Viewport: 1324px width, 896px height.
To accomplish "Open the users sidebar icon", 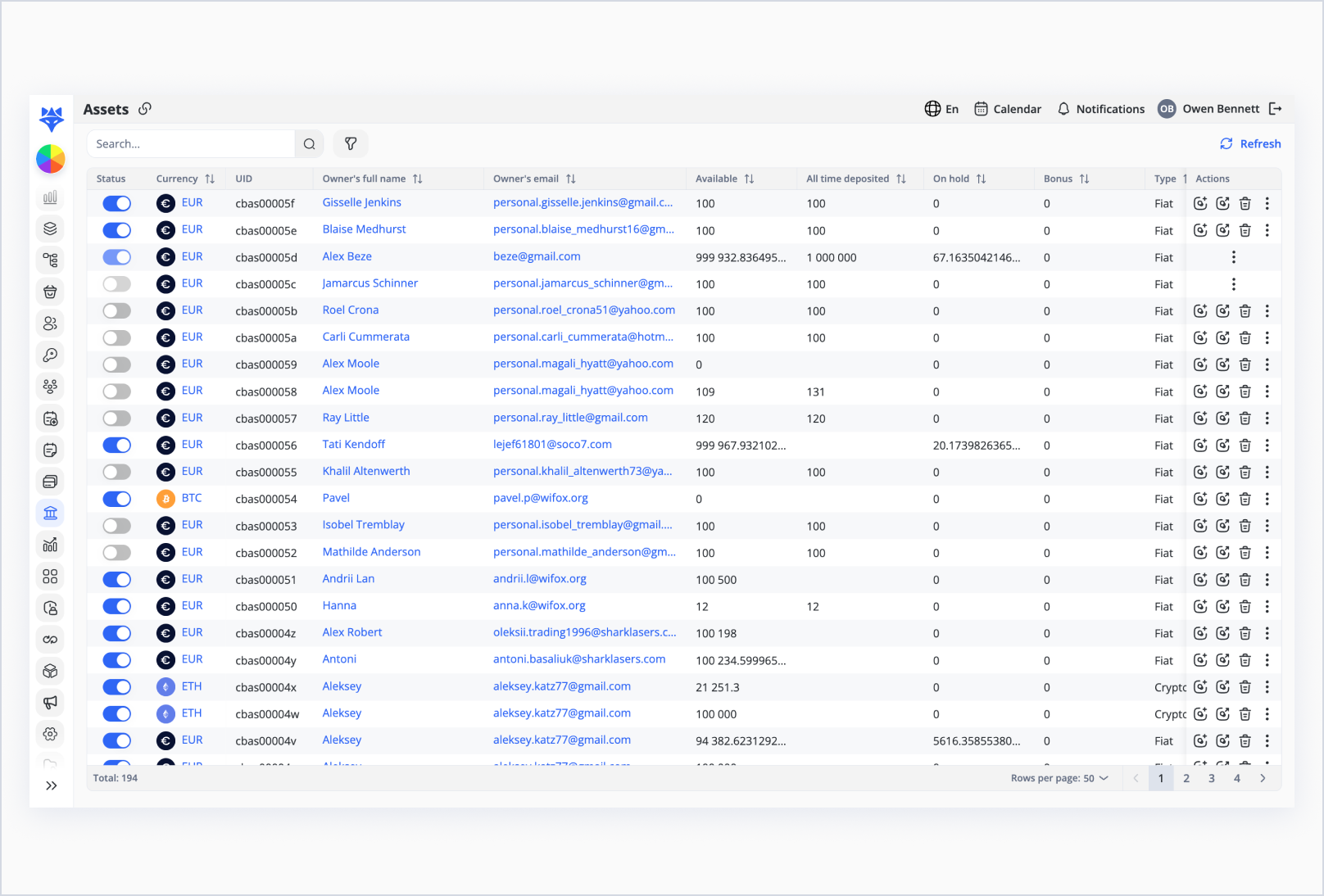I will (50, 324).
